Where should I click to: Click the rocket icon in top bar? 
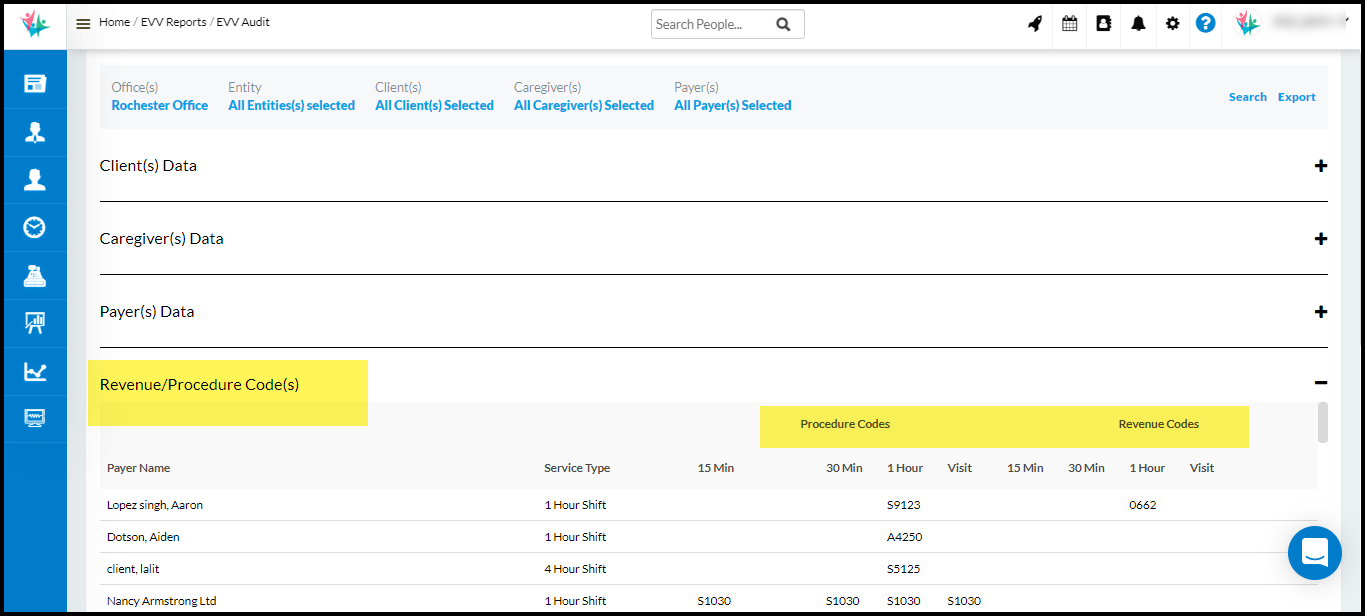point(1035,24)
